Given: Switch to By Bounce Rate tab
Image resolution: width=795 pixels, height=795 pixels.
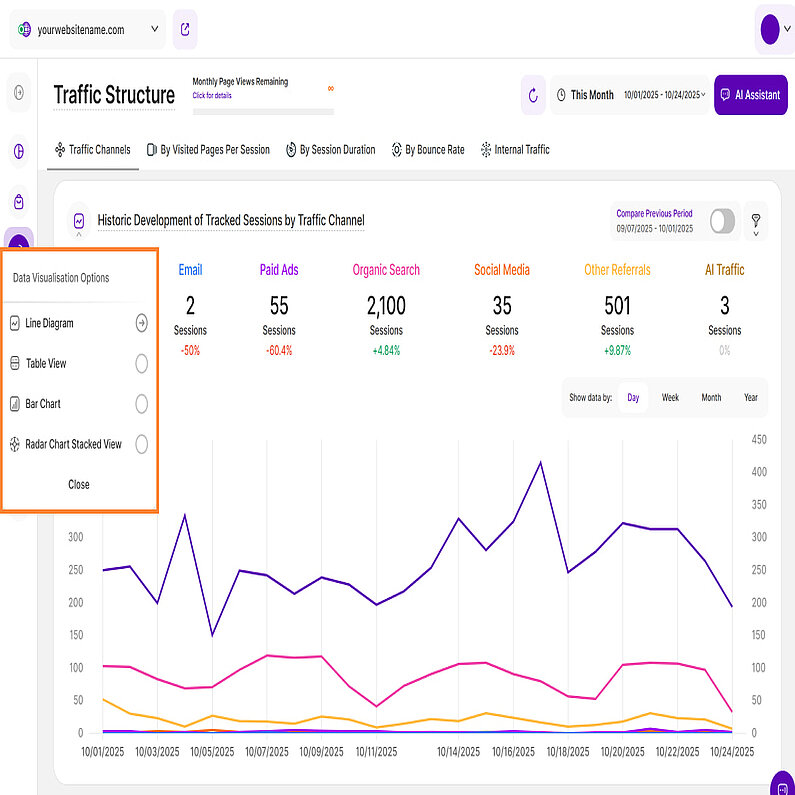Looking at the screenshot, I should 427,150.
